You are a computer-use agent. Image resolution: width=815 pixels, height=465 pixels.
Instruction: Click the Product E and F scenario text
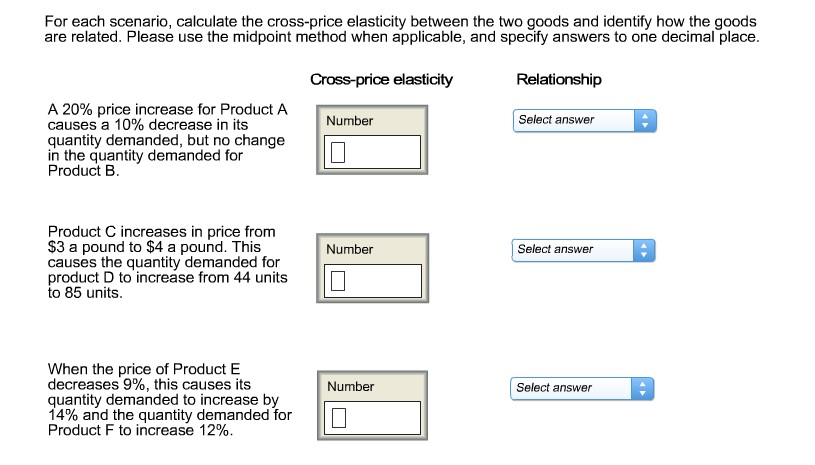169,400
